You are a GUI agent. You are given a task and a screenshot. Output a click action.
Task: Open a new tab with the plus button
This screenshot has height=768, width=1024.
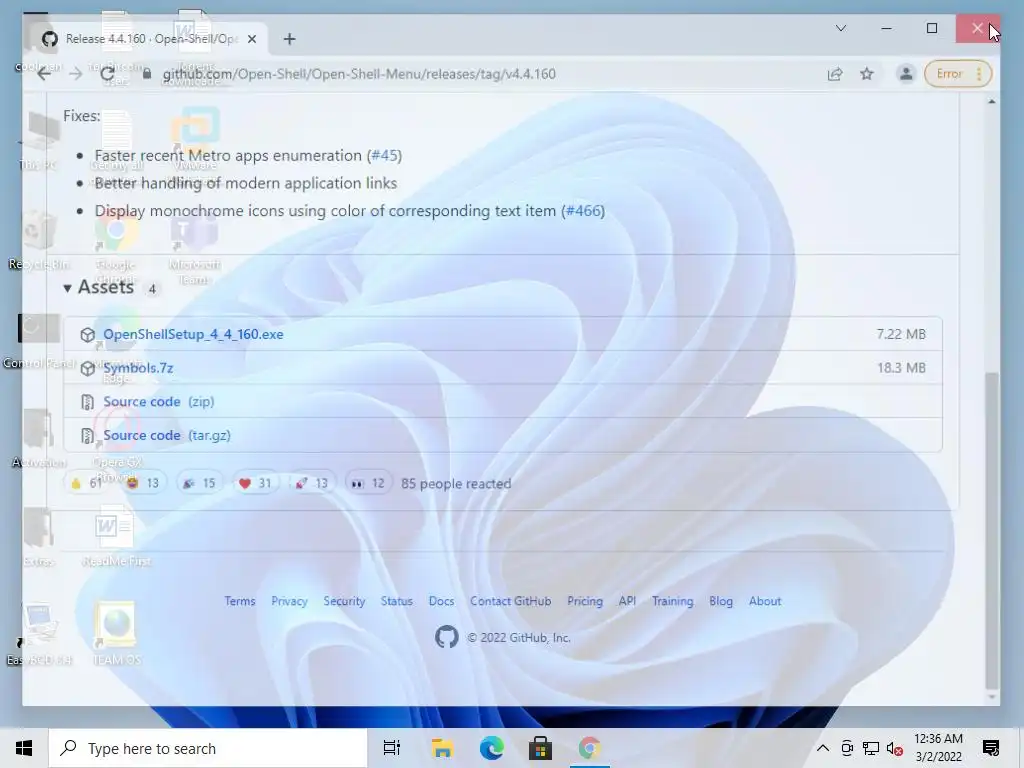[289, 39]
